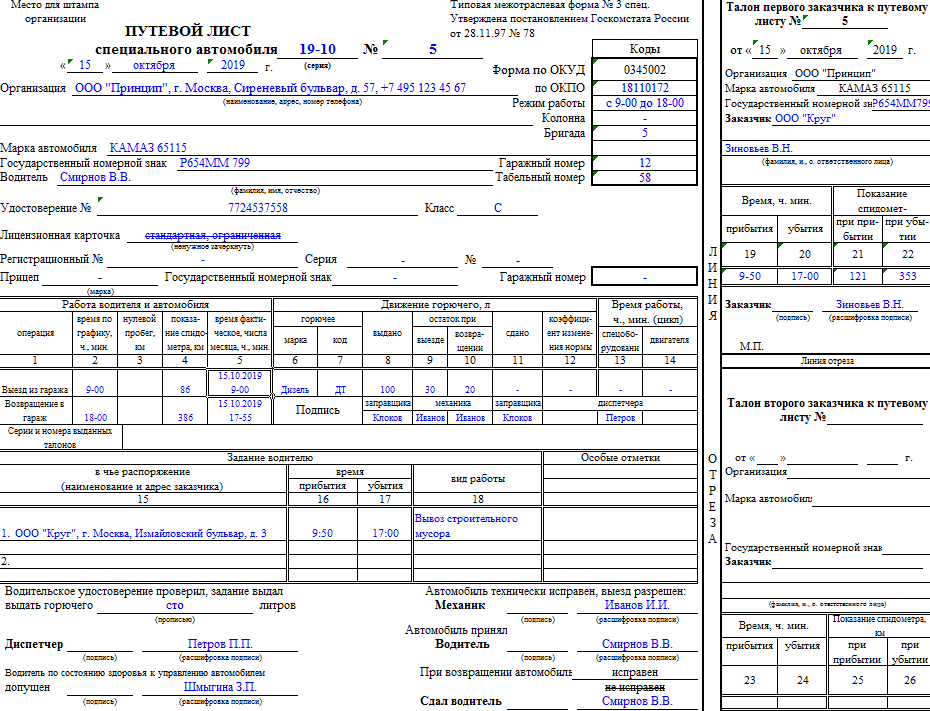The height and width of the screenshot is (711, 930).
Task: Click the work schedule value с 9-00 до 18-00
Action: [x=645, y=103]
